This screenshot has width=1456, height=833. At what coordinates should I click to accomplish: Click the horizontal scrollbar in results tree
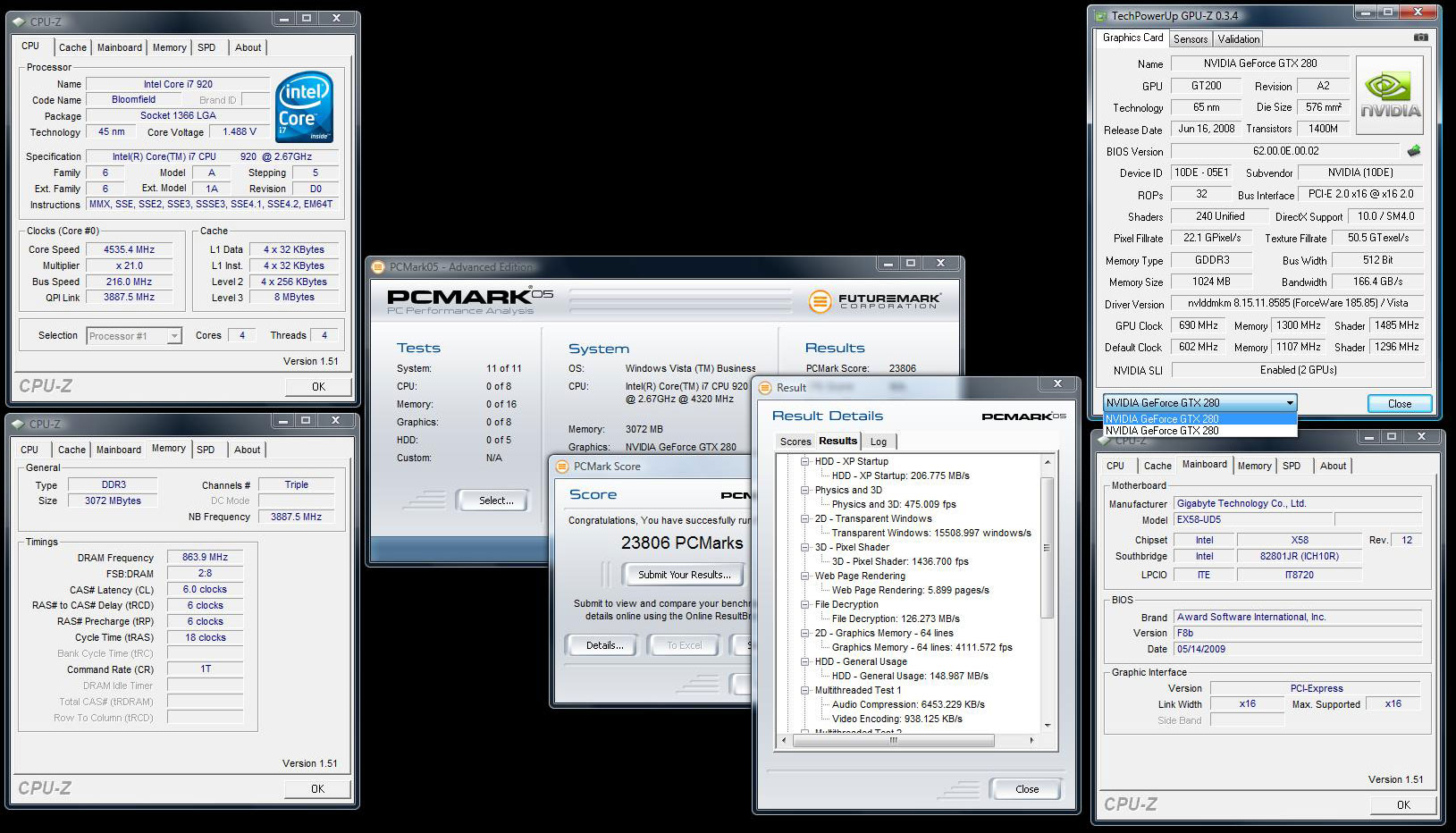point(894,741)
